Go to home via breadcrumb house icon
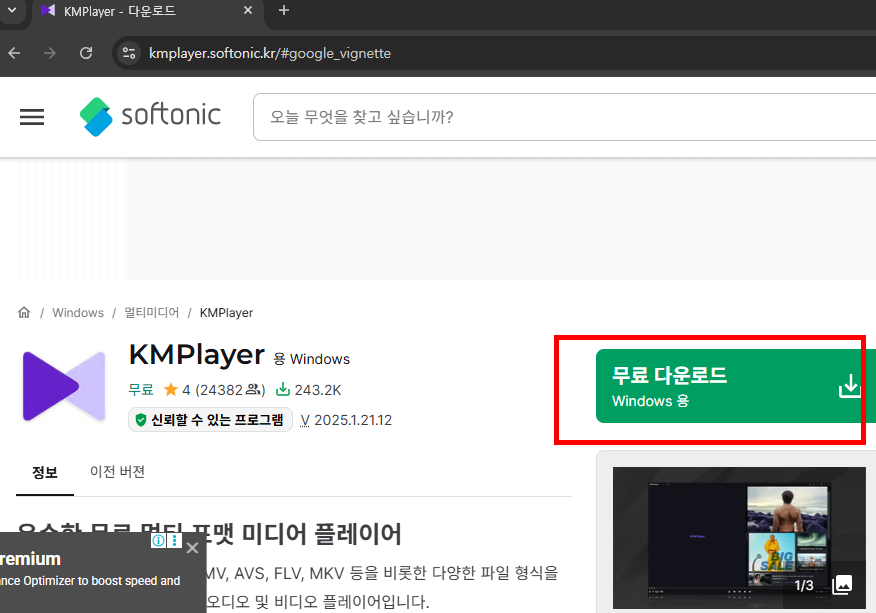876x613 pixels. 24,312
